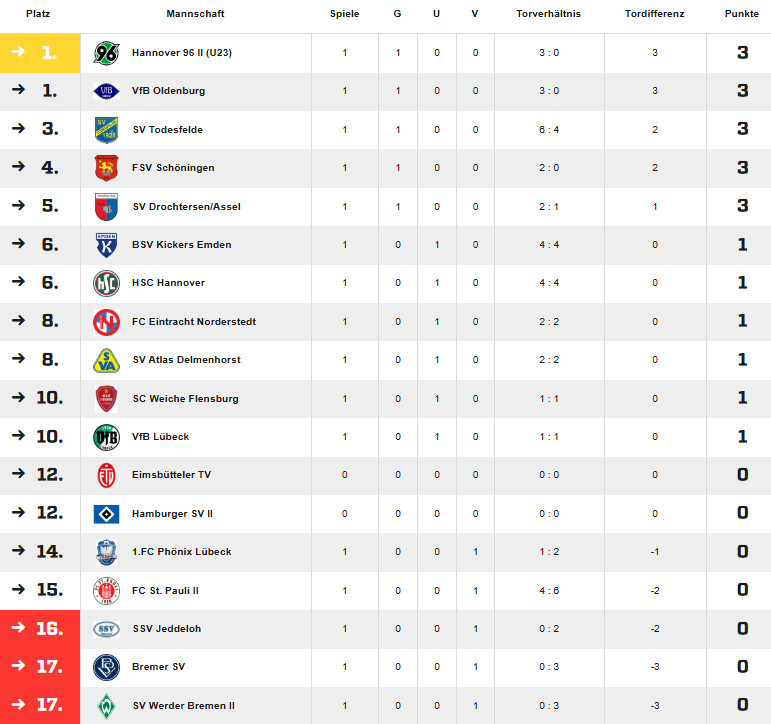
Task: Sort by the Tordifferenz column header
Action: tap(654, 14)
